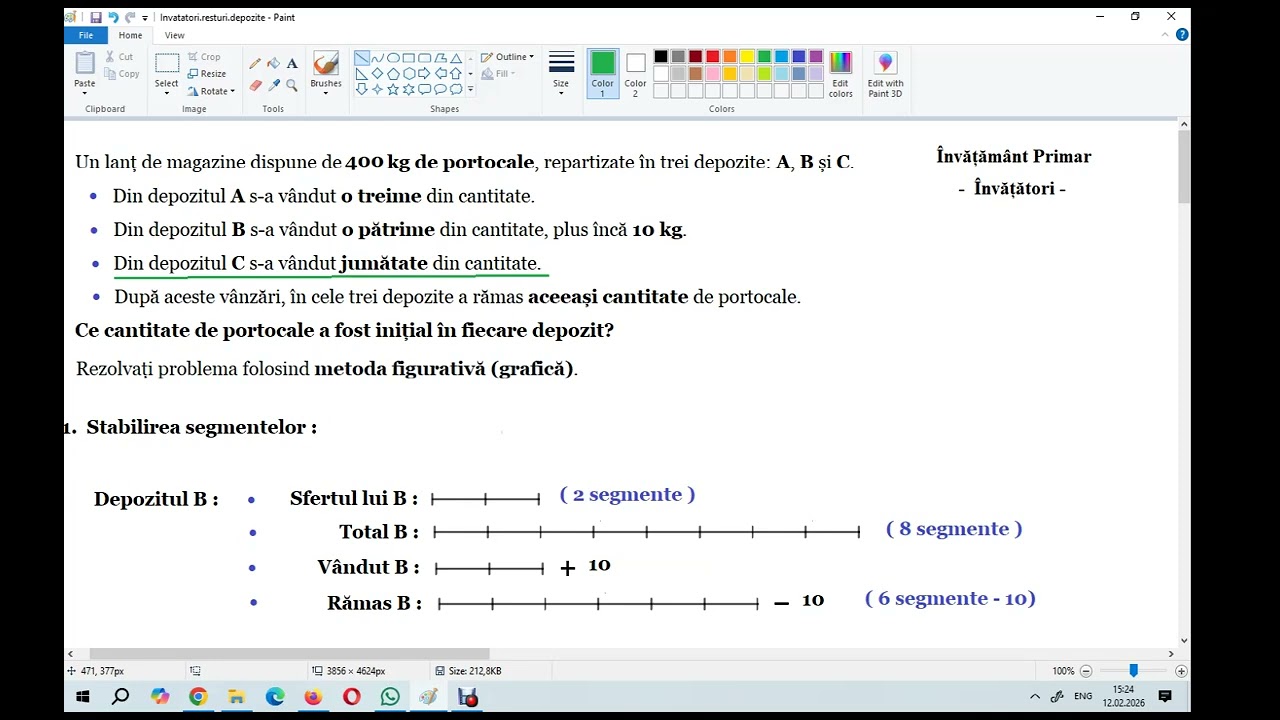The image size is (1280, 720).
Task: Choose the Five-point star shape
Action: tap(393, 89)
